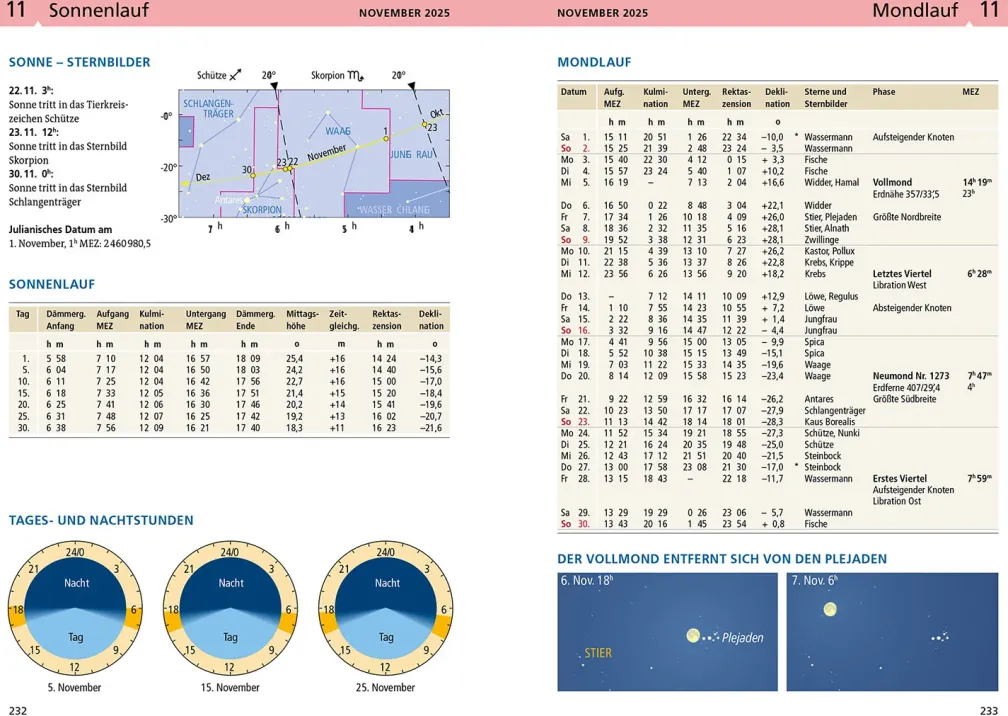Click Stier, Plejaden in the moon table
This screenshot has height=716, width=1008.
[x=830, y=217]
